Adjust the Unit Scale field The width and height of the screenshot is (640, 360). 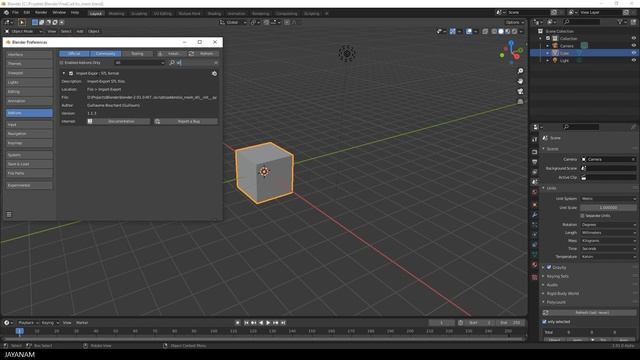608,208
